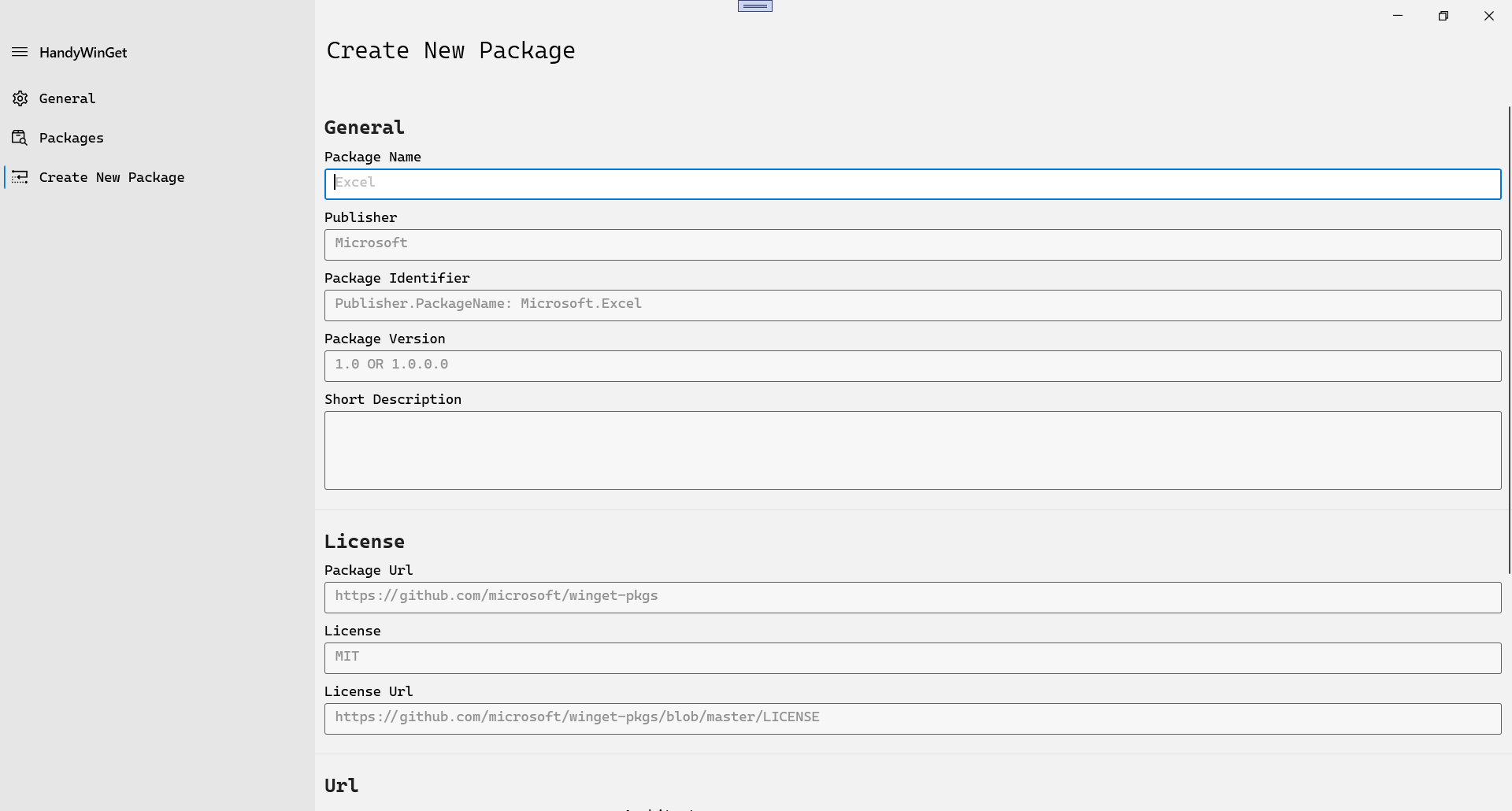Viewport: 1512px width, 811px height.
Task: Click the Create New Package sidebar icon
Action: (20, 177)
